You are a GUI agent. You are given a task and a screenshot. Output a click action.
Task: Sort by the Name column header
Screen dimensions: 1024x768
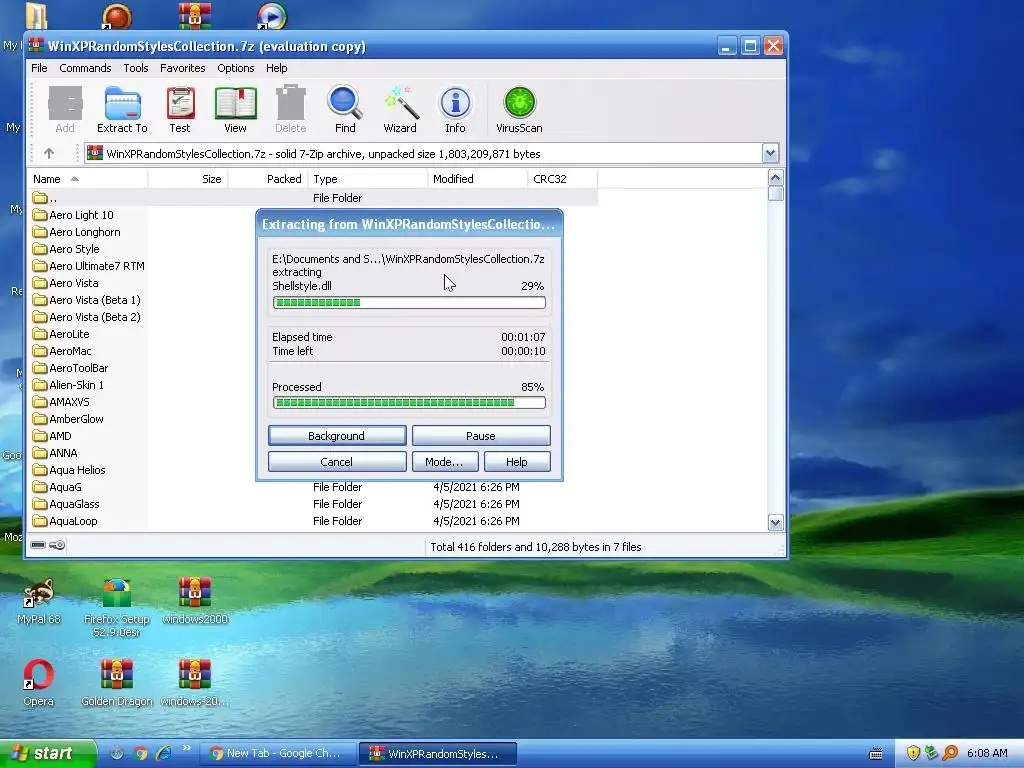pos(88,179)
